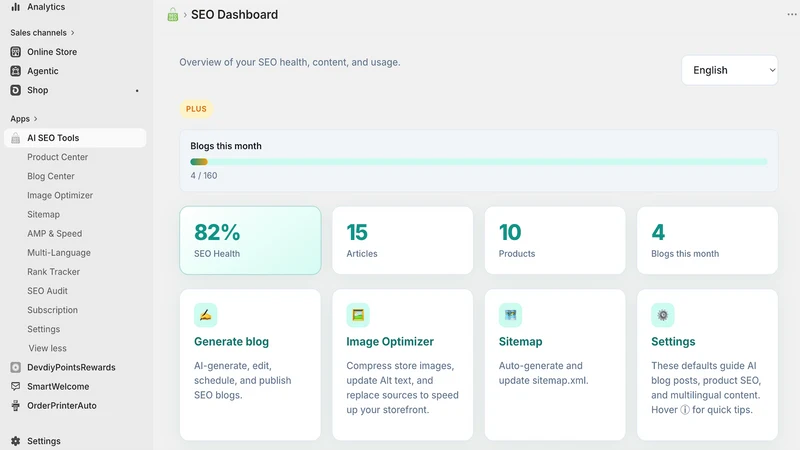800x450 pixels.
Task: Click the green app icon in breadcrumb
Action: [x=173, y=14]
